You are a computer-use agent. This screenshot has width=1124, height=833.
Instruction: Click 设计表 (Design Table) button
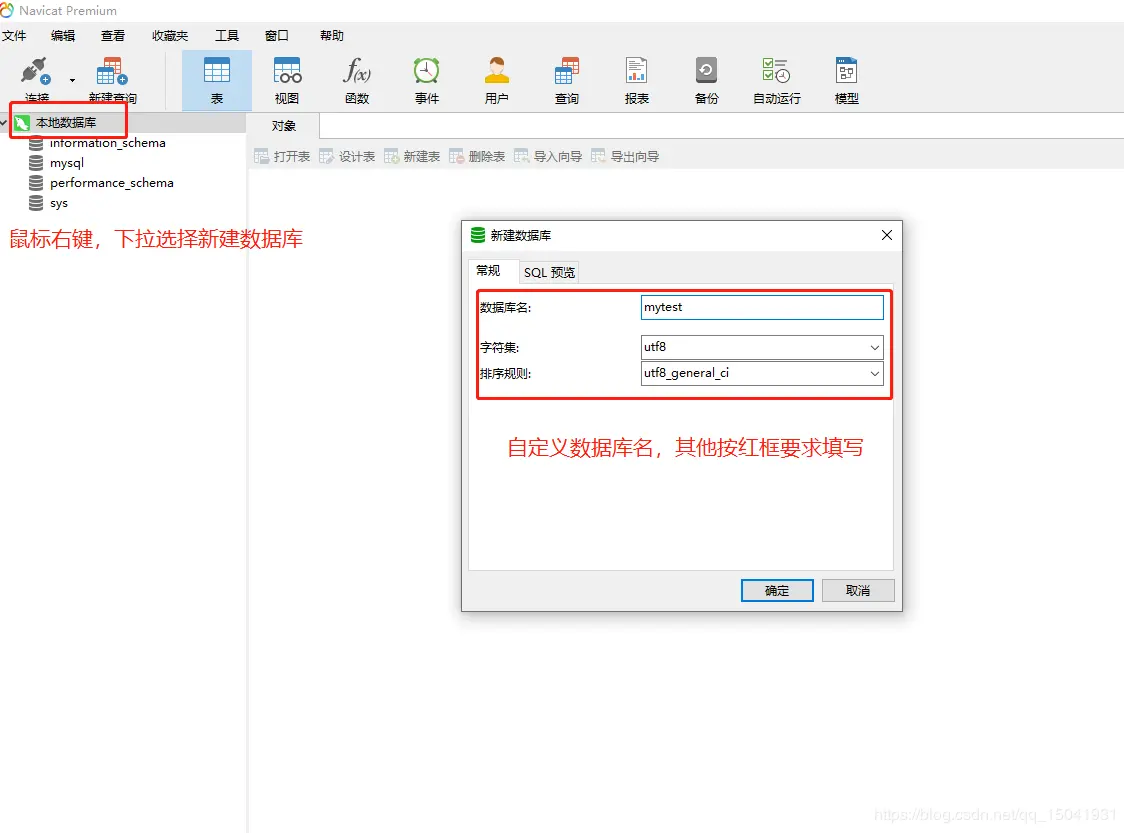tap(347, 156)
